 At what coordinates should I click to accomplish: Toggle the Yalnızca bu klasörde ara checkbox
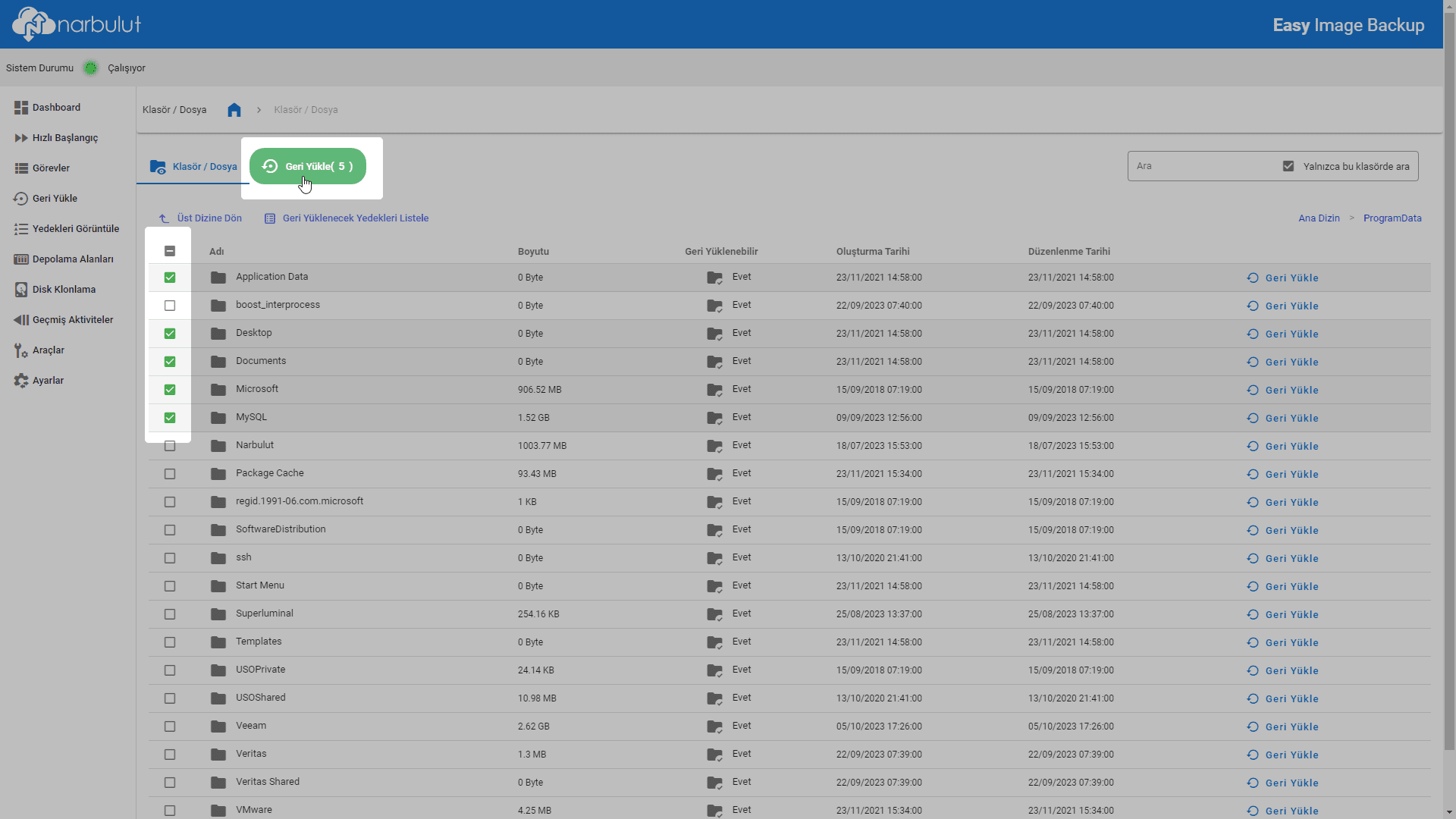click(x=1288, y=166)
